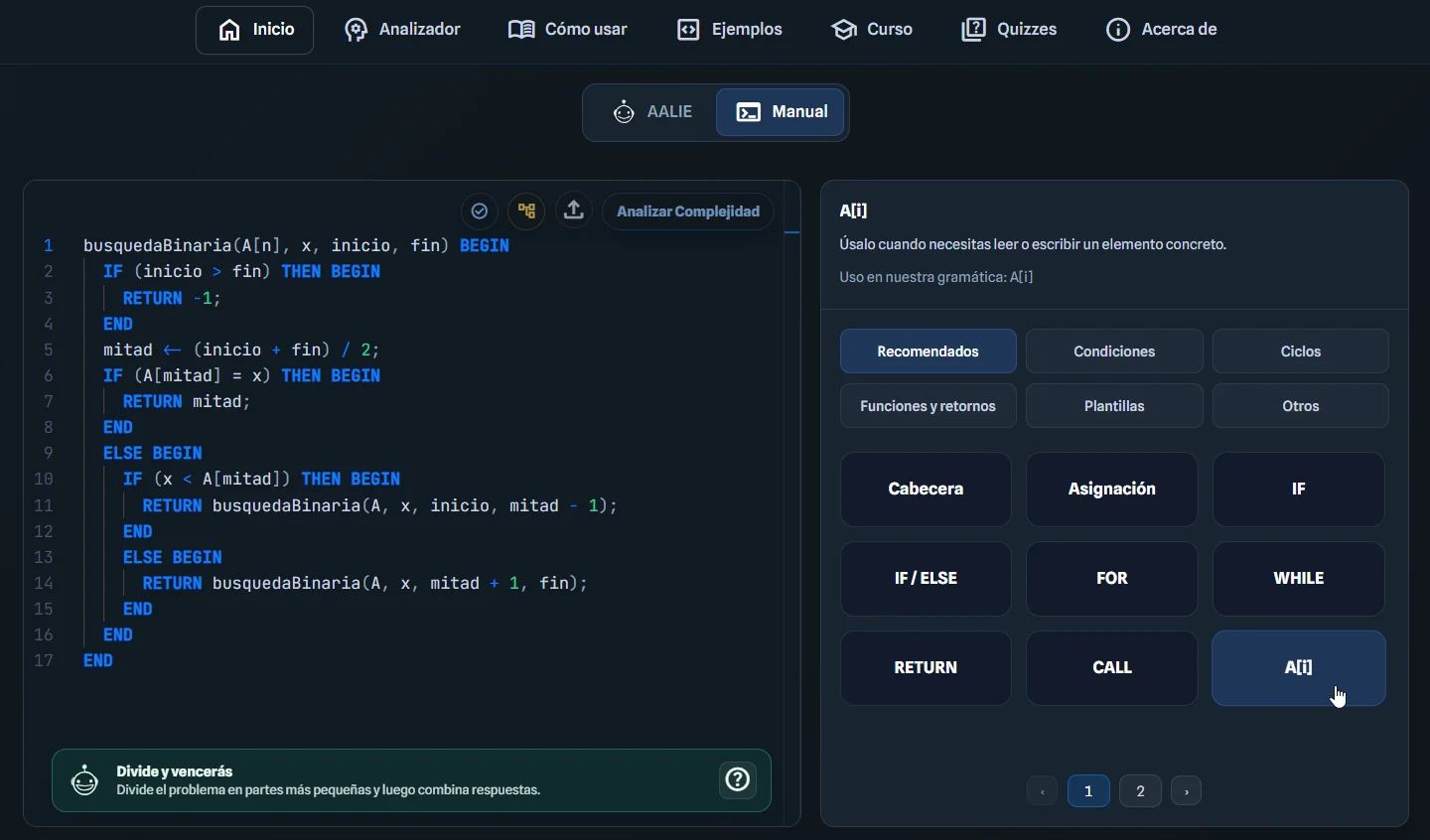
Task: Open Funciones y retornos category
Action: coord(929,406)
